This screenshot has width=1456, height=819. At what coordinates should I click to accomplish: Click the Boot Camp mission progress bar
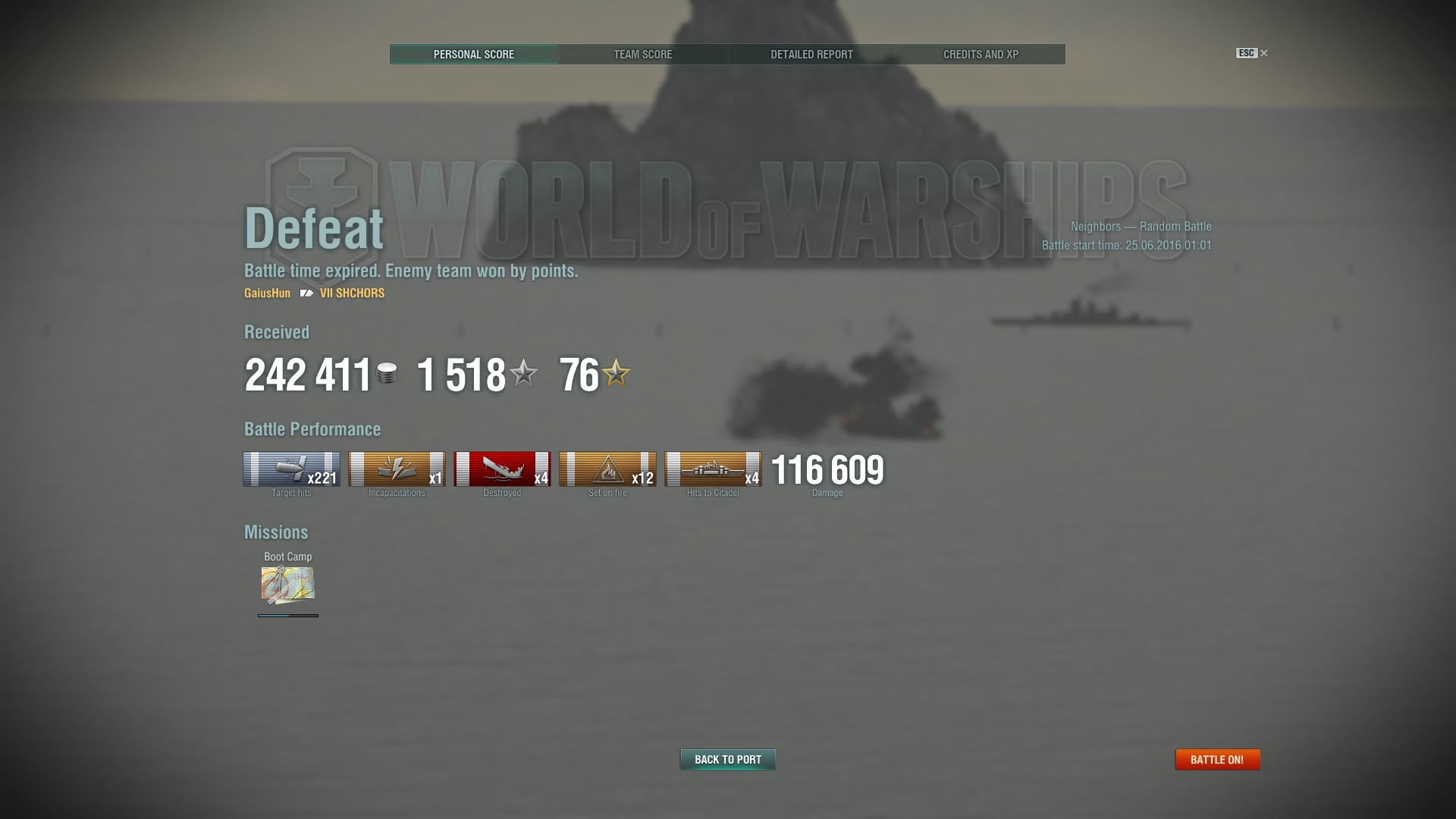(x=288, y=616)
